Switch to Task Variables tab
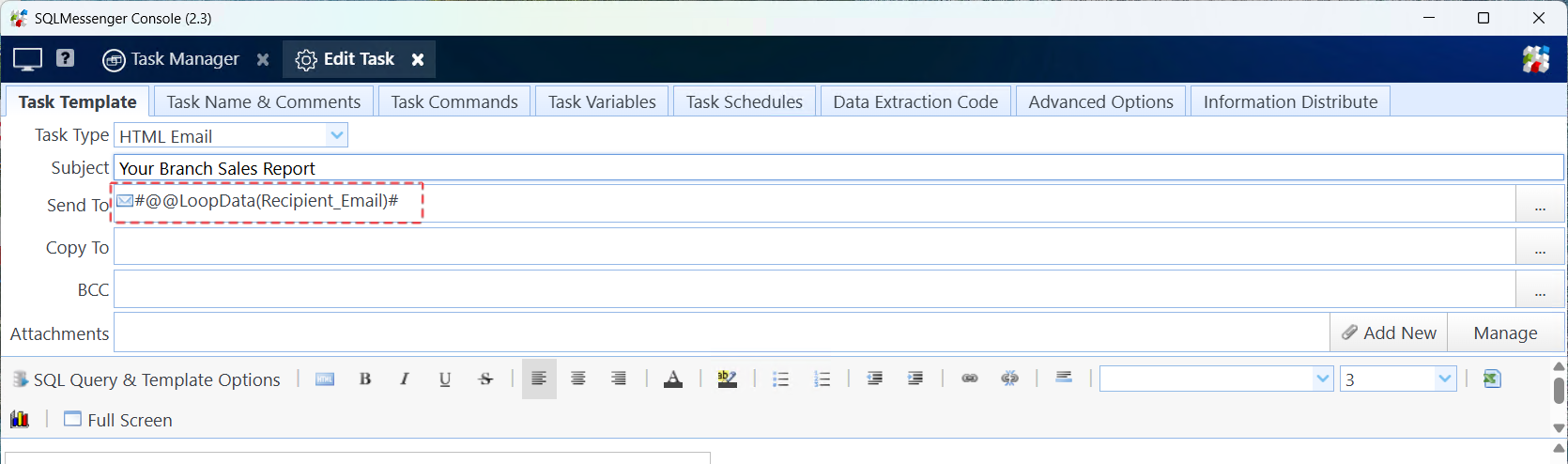The width and height of the screenshot is (1568, 464). click(x=602, y=101)
